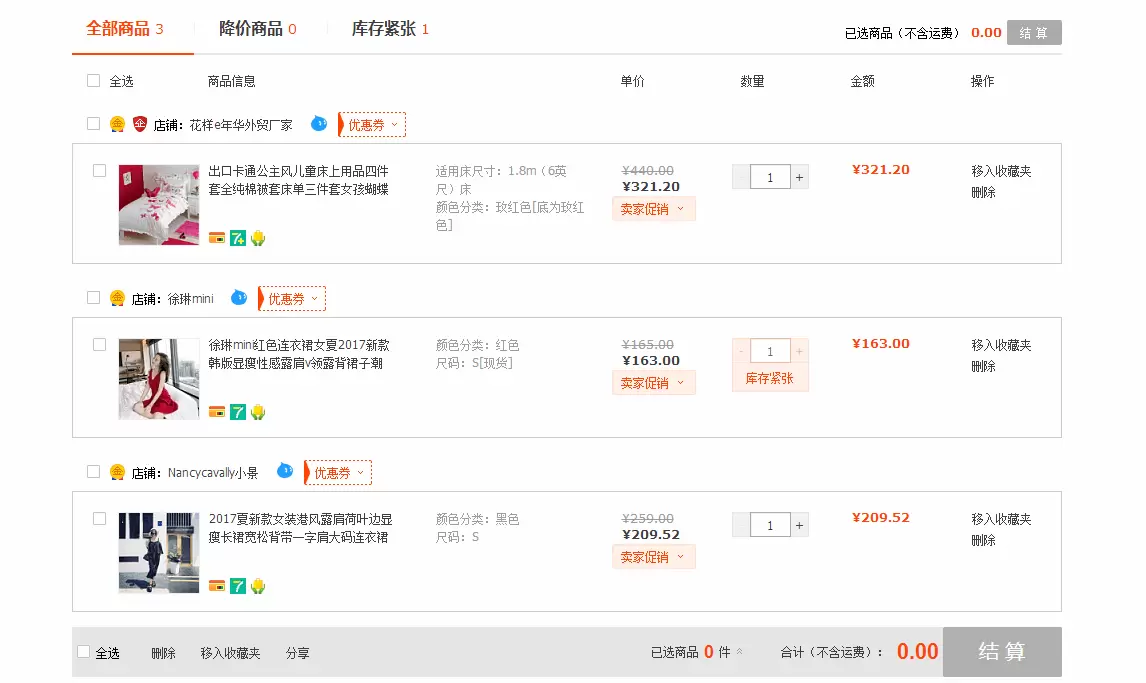Open black dress product thumbnail image
The height and width of the screenshot is (683, 1146).
[158, 552]
